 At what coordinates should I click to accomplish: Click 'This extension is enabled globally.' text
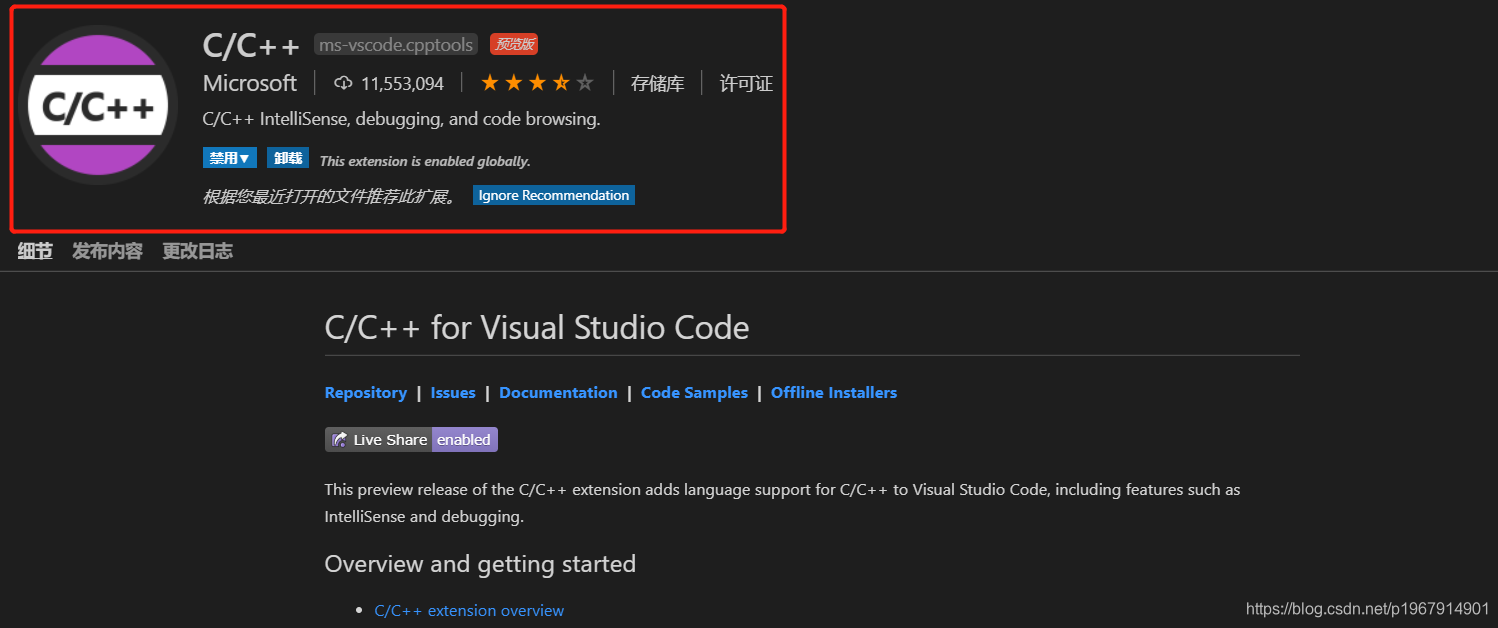(x=425, y=161)
